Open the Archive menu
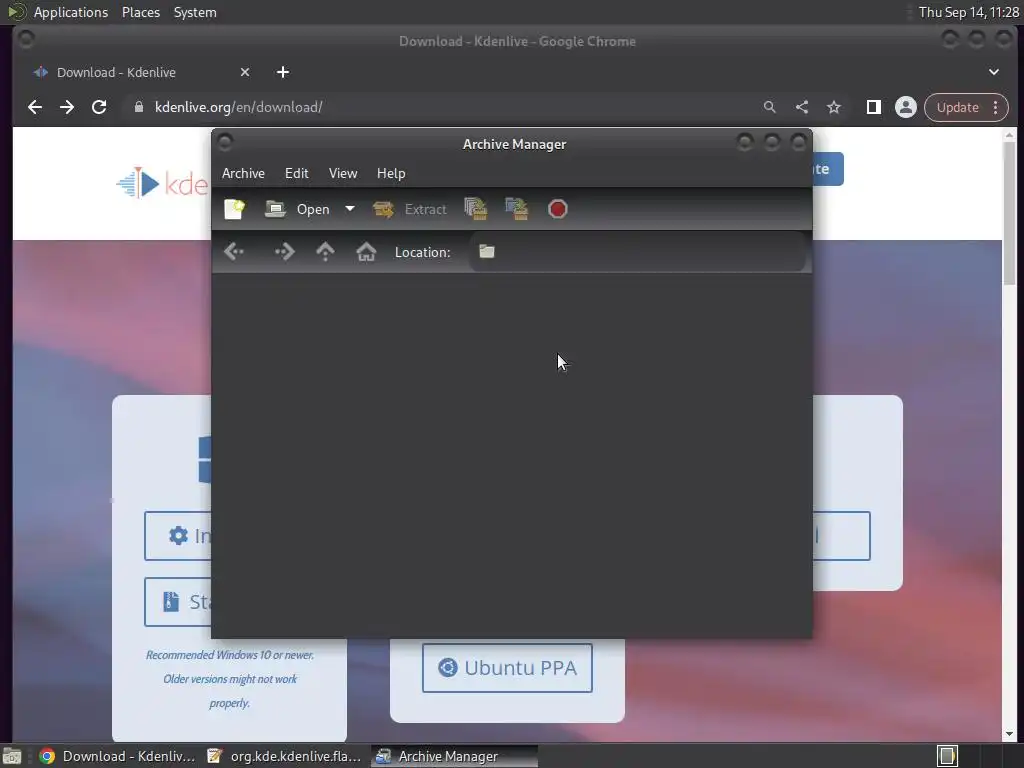The image size is (1024, 768). tap(243, 173)
